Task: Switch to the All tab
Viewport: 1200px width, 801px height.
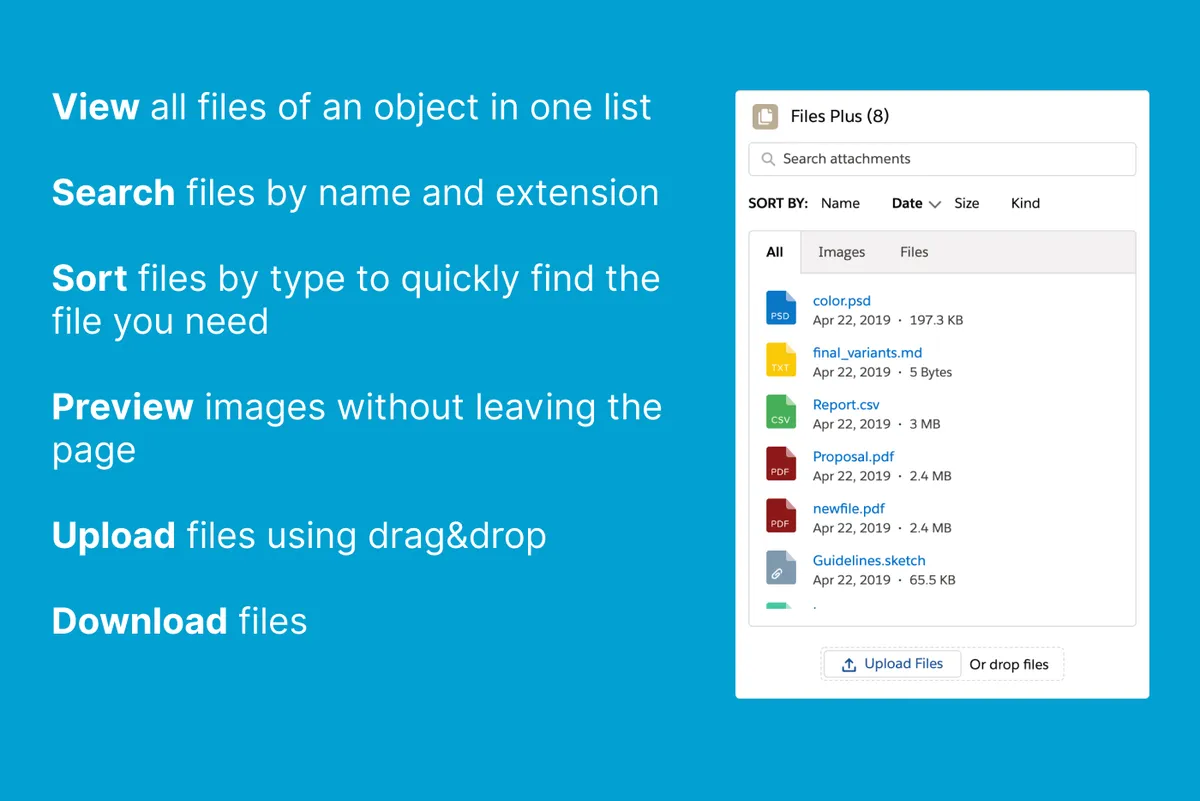Action: click(x=775, y=252)
